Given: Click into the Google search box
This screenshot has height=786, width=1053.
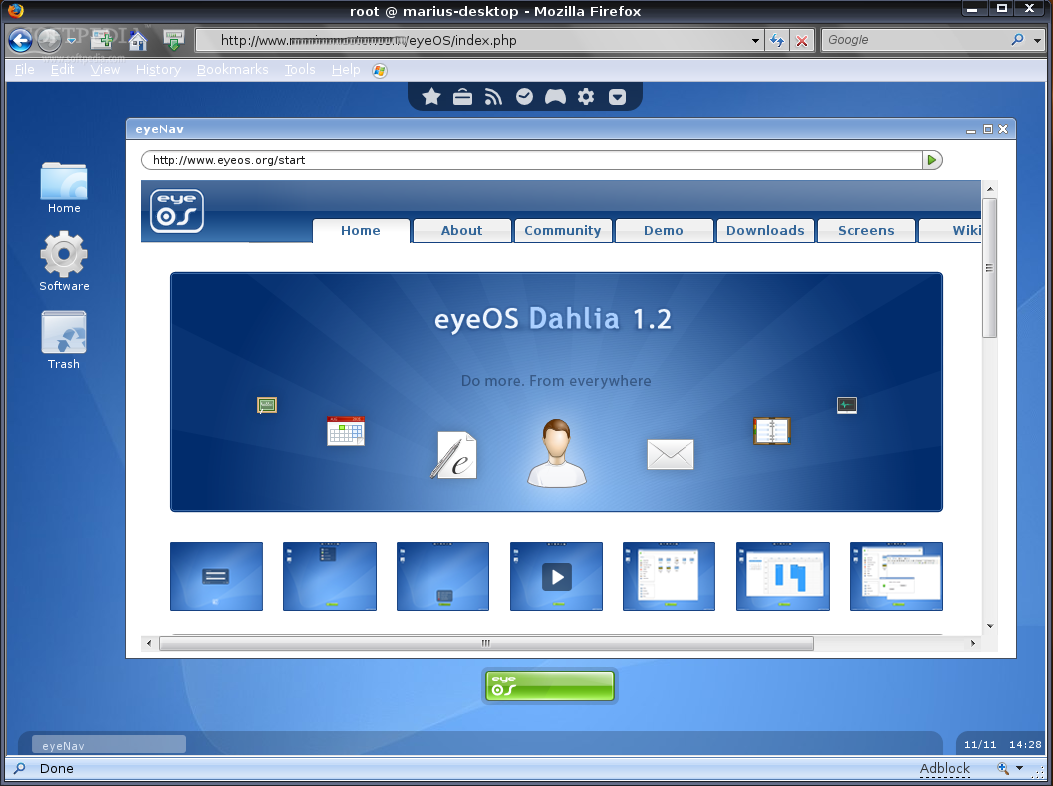Looking at the screenshot, I should (917, 40).
